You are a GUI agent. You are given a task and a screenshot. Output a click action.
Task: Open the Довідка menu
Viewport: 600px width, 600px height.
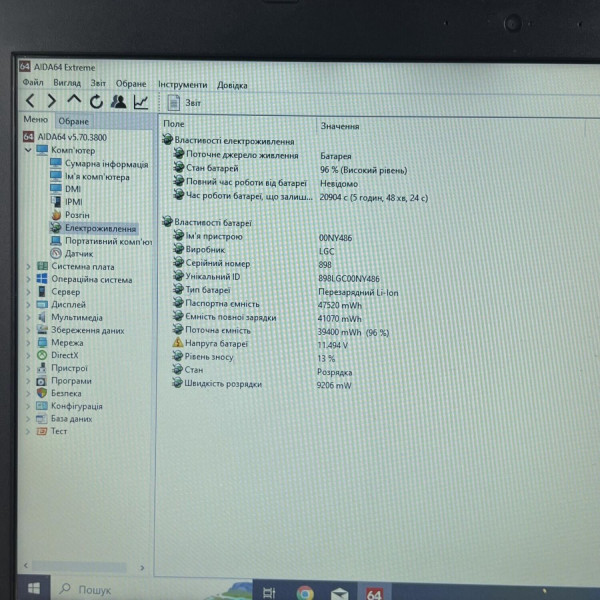click(232, 85)
